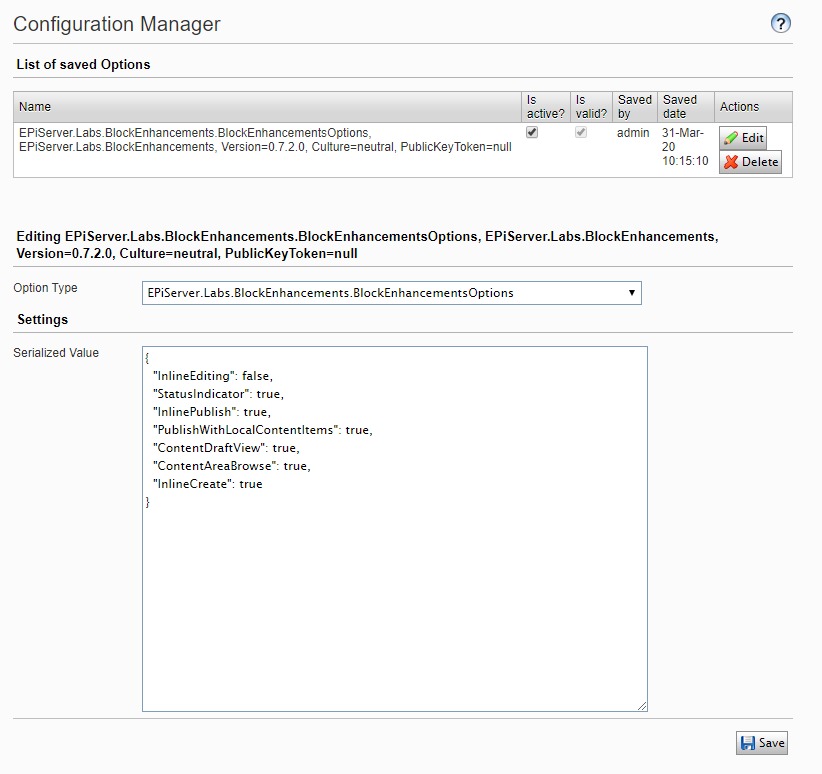Click inside the Serialized Value text area
Screen dimensions: 822x774
point(394,600)
